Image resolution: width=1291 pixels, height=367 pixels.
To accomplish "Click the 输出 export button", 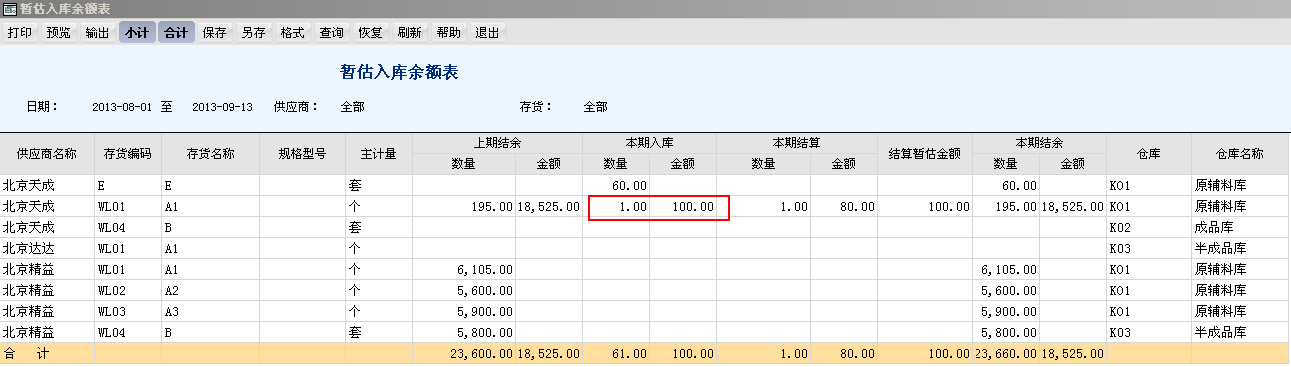I will (x=98, y=32).
